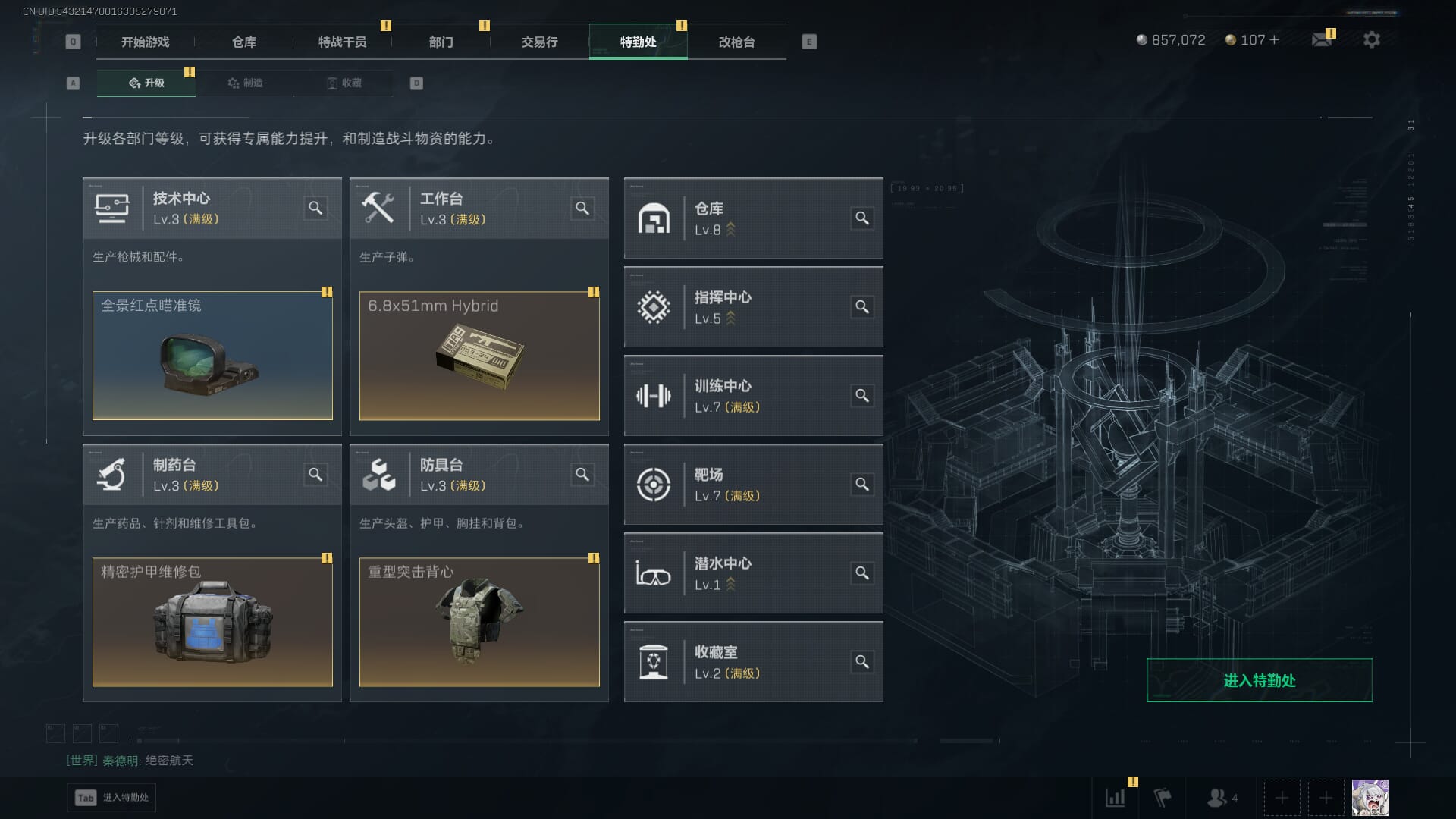Switch to the 交易行 tab
This screenshot has width=1456, height=819.
click(x=539, y=42)
